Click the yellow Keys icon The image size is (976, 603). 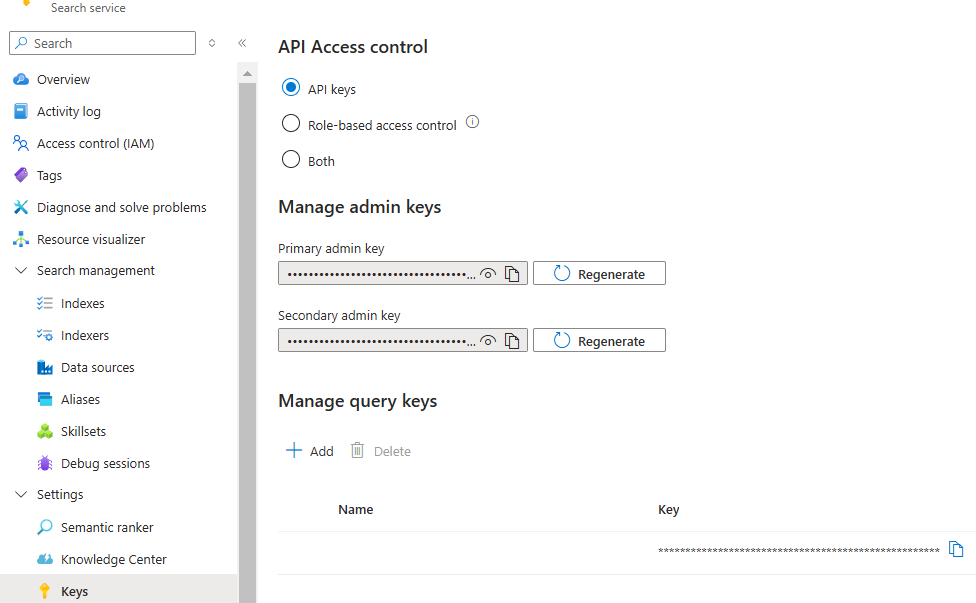coord(45,591)
